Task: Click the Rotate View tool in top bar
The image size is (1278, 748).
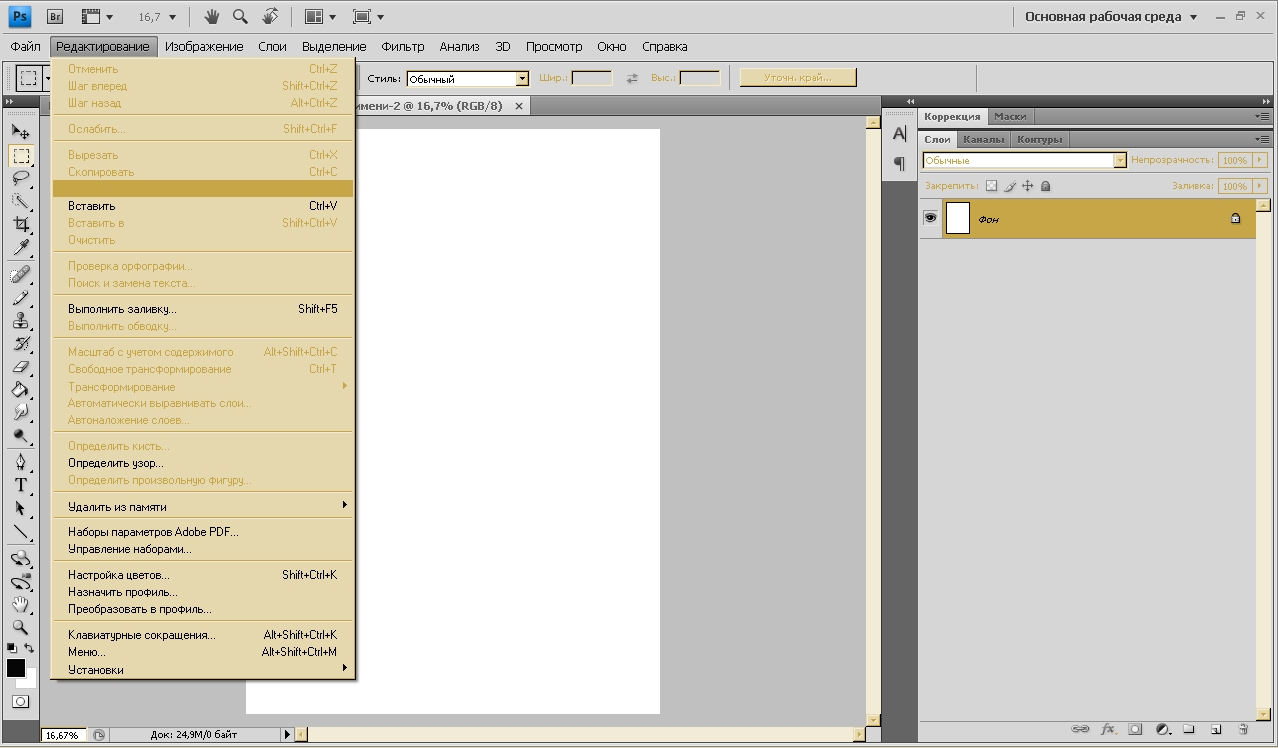Action: click(x=270, y=16)
